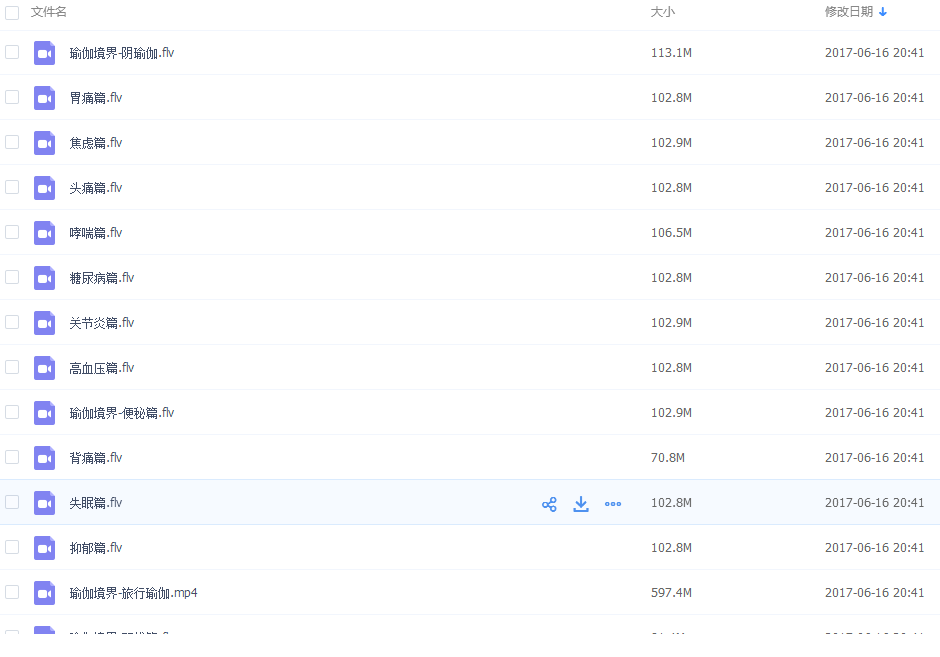Click the 106.5M size value
940x657 pixels.
click(x=671, y=233)
